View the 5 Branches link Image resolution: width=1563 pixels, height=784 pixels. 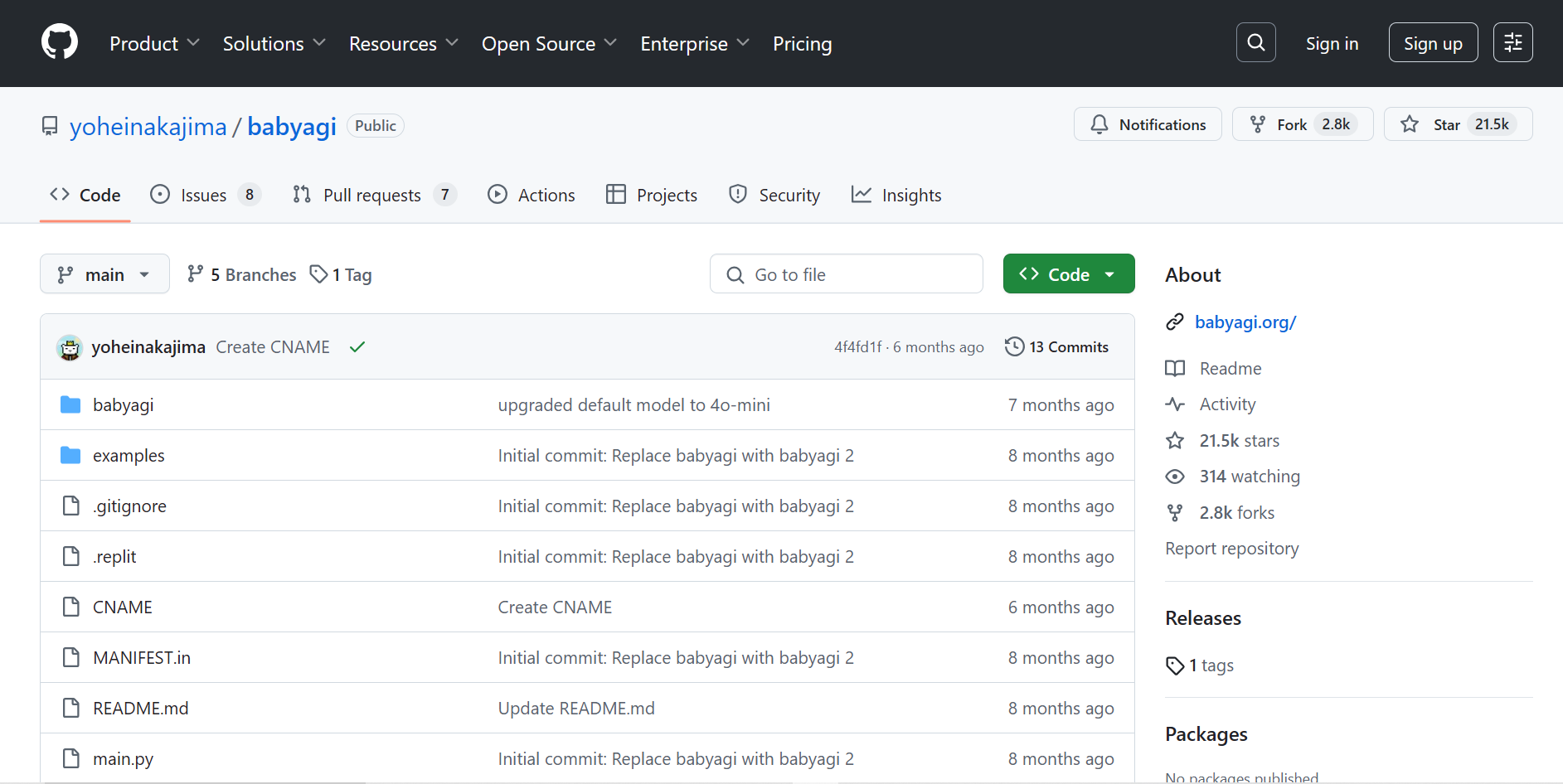(x=241, y=274)
